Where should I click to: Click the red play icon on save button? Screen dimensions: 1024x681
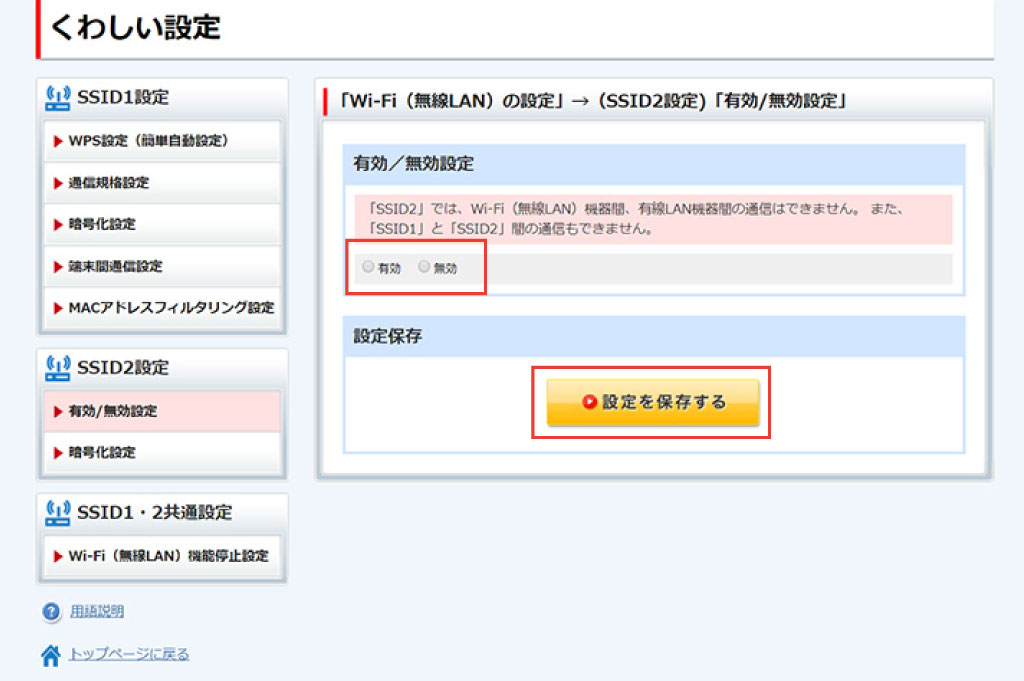[x=589, y=402]
